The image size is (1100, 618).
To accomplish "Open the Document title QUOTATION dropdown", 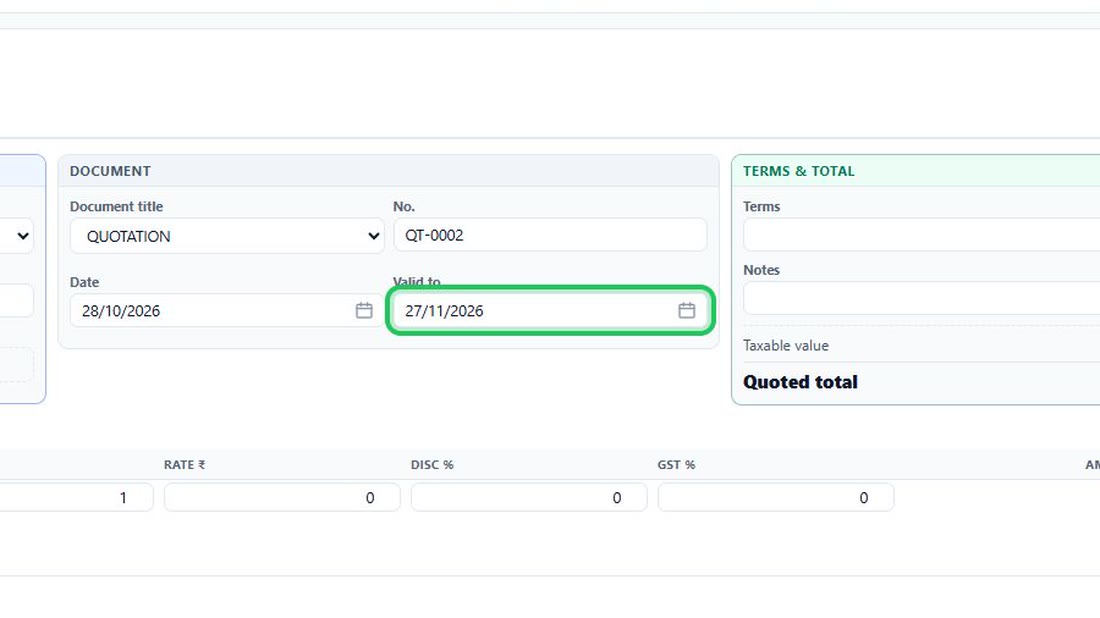I will click(227, 236).
